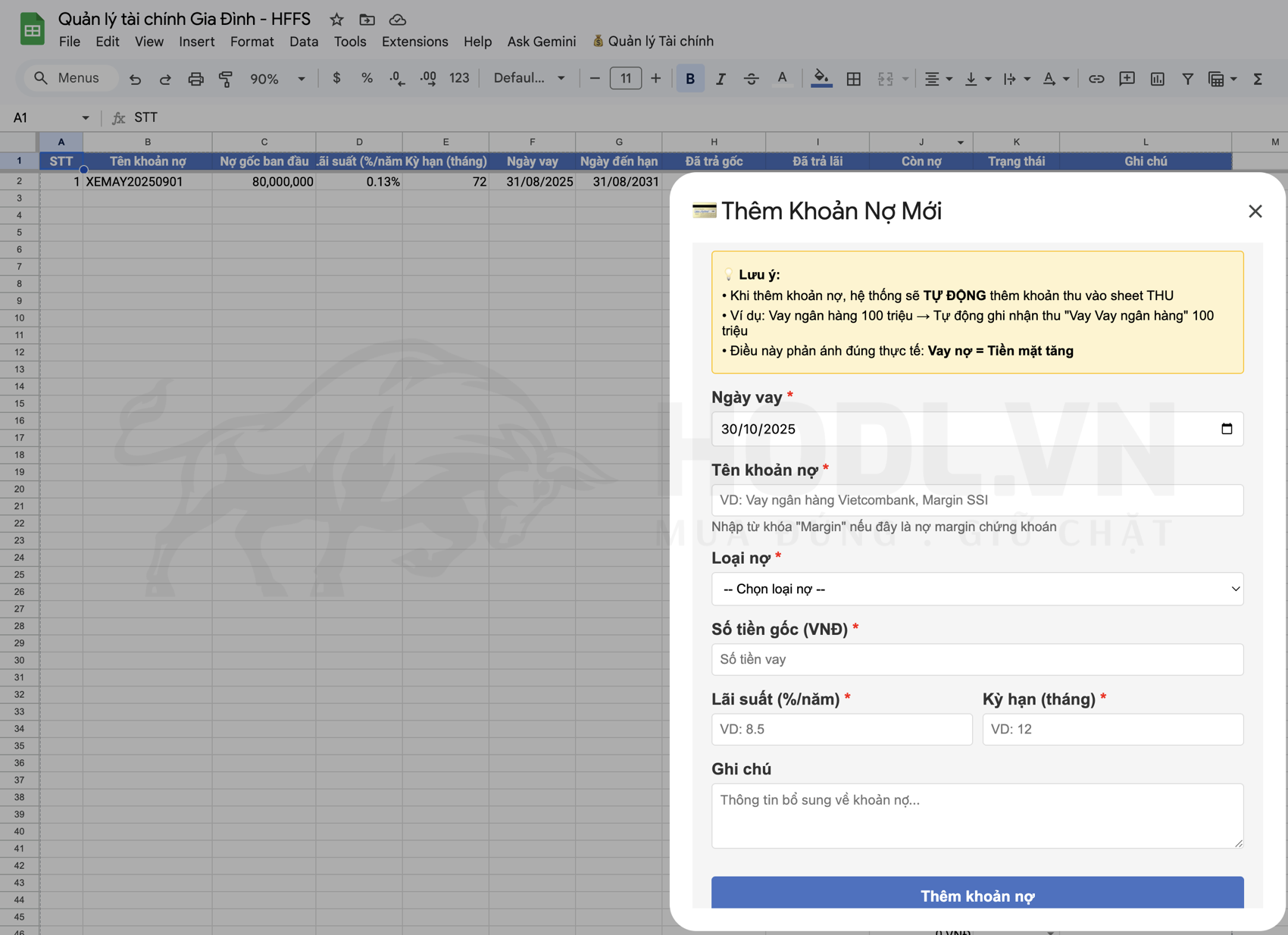The height and width of the screenshot is (935, 1288).
Task: Select cell header of column B
Action: tap(148, 142)
